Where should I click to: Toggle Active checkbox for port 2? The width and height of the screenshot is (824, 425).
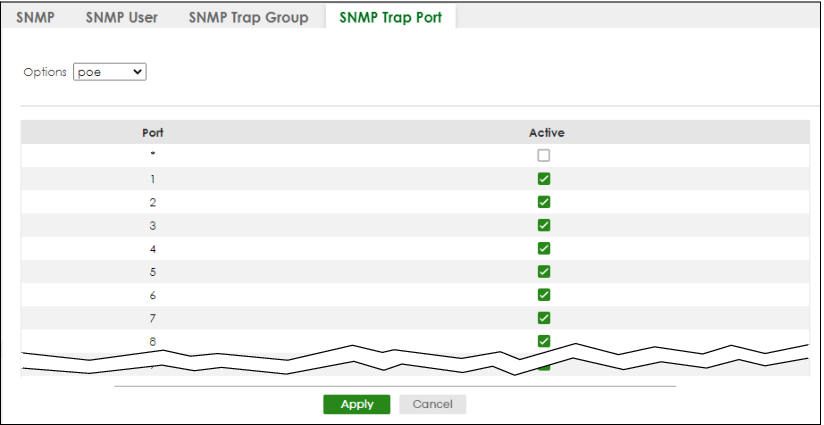(x=544, y=202)
